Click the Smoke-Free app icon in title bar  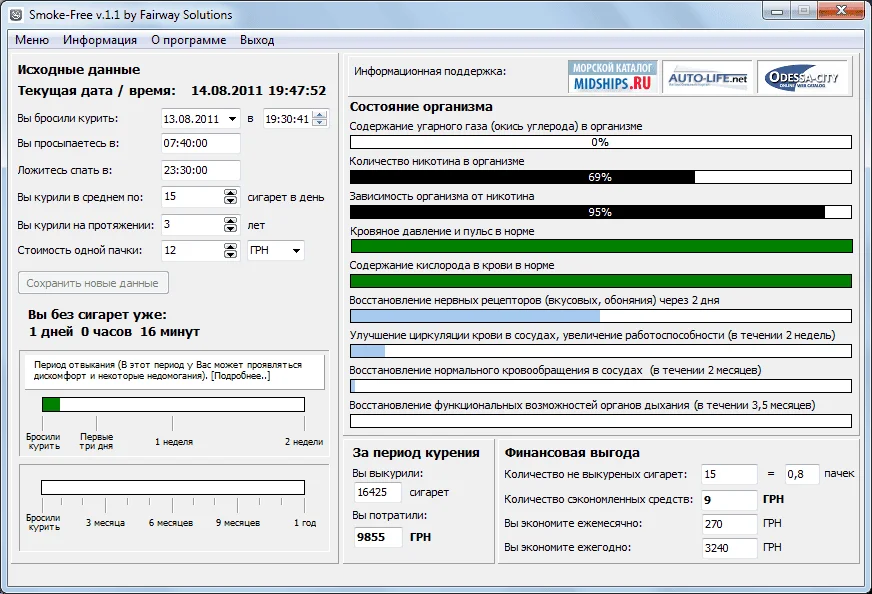[16, 14]
